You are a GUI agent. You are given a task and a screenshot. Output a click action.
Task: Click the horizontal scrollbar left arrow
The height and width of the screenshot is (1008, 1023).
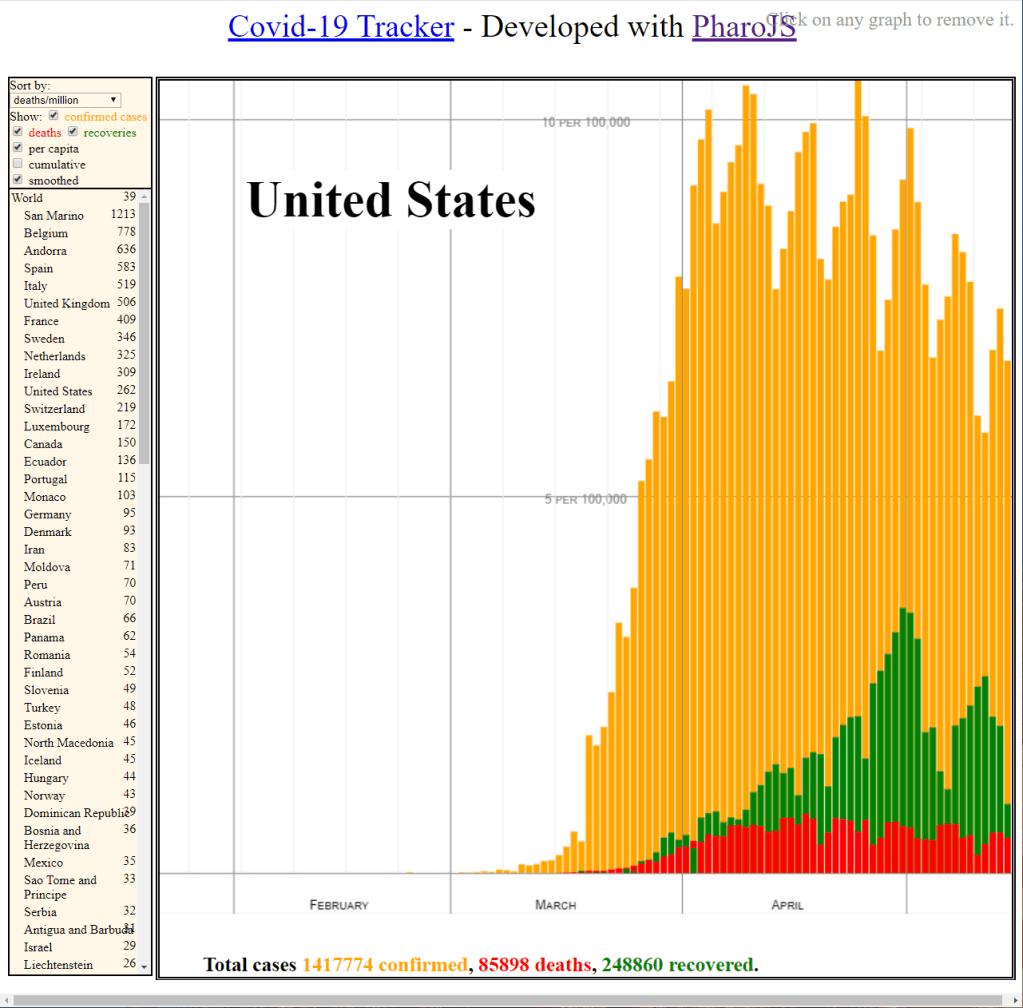(x=7, y=1000)
